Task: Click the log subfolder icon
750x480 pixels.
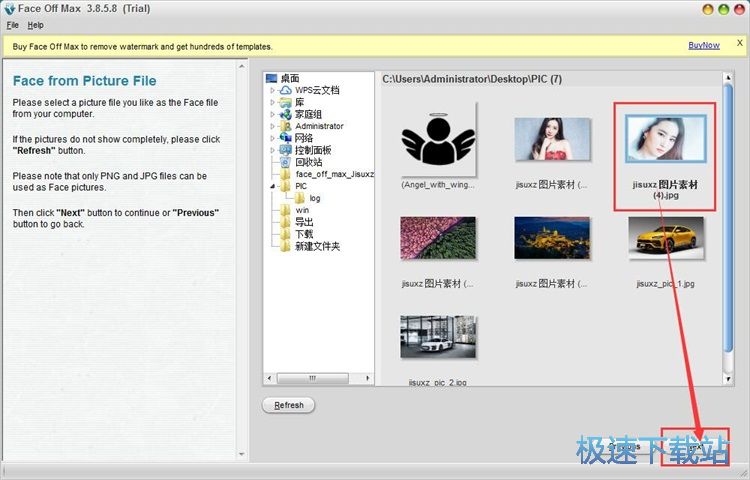Action: point(299,198)
